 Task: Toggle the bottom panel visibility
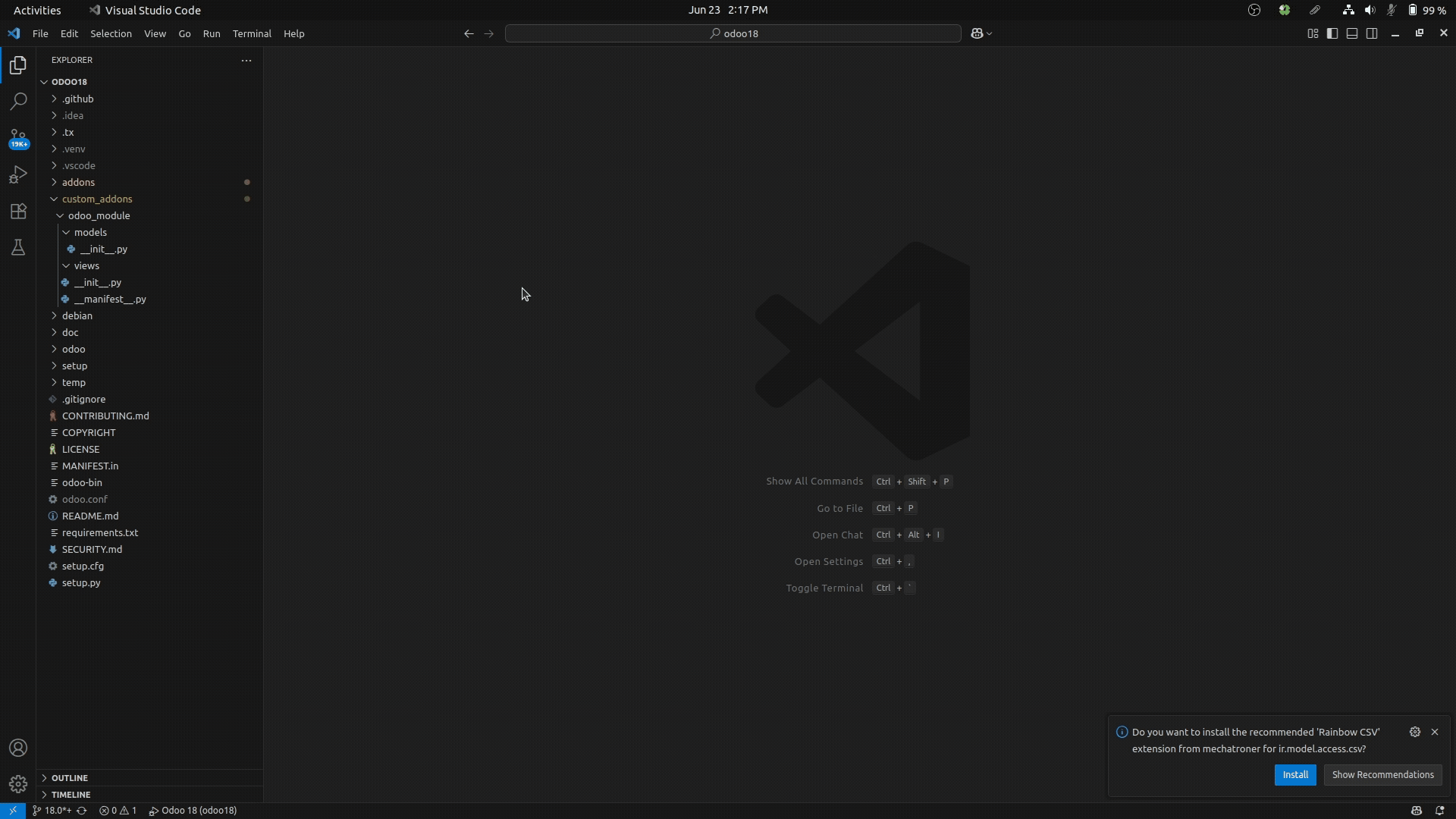point(1352,33)
